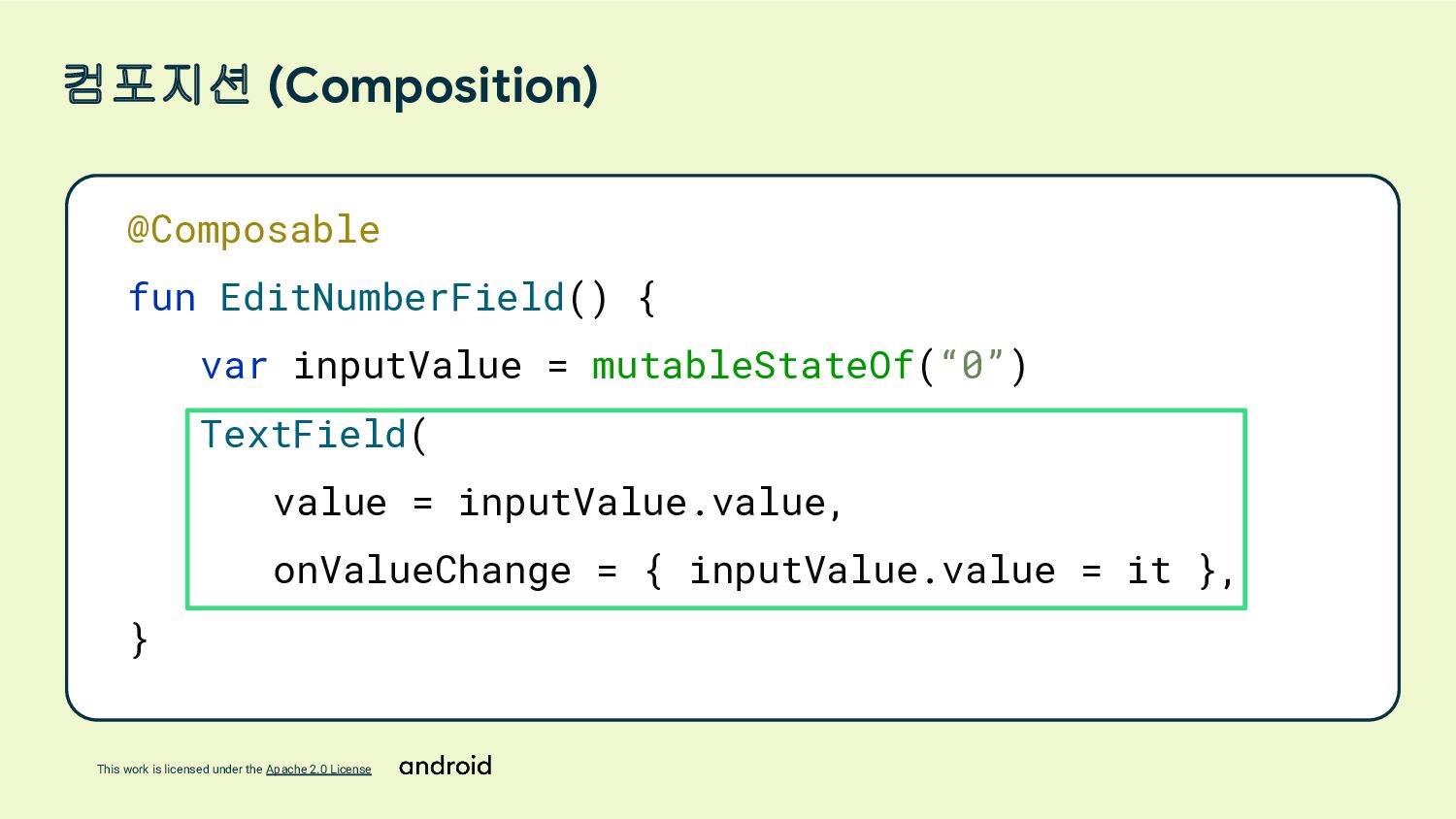Click the inputValue variable declaration
This screenshot has height=819, width=1456.
tap(408, 366)
